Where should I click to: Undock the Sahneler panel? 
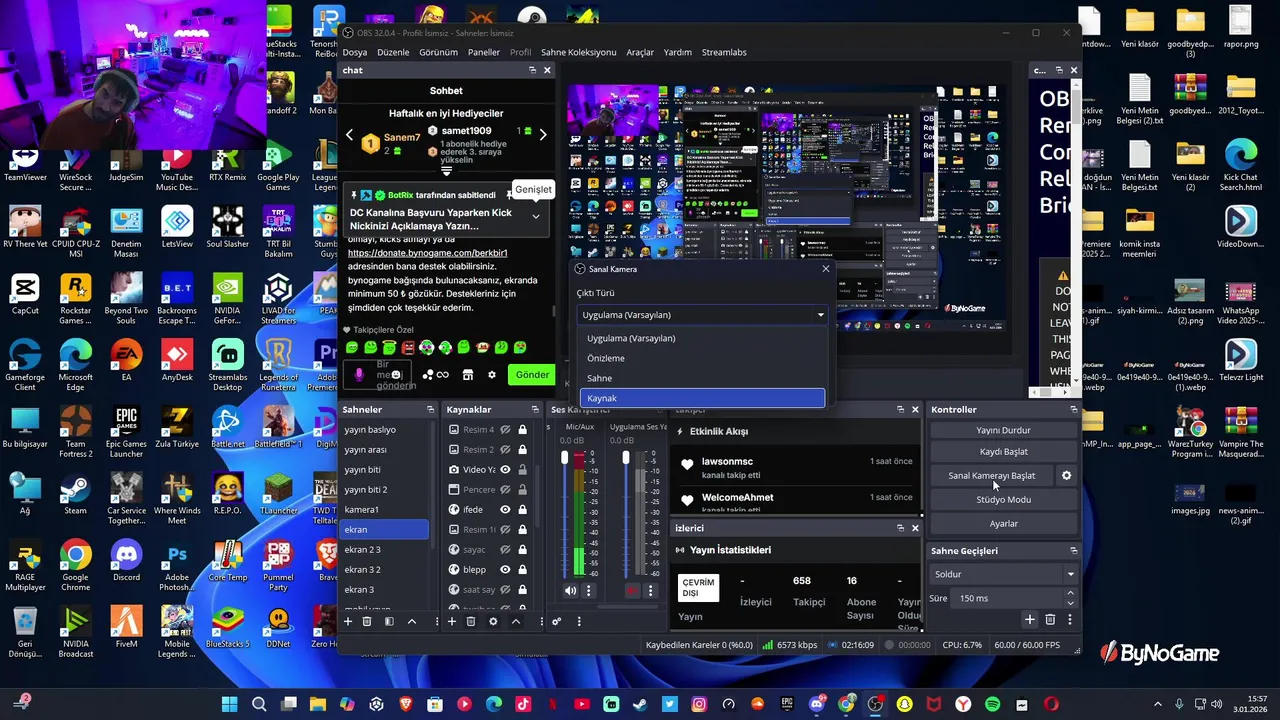(x=430, y=409)
